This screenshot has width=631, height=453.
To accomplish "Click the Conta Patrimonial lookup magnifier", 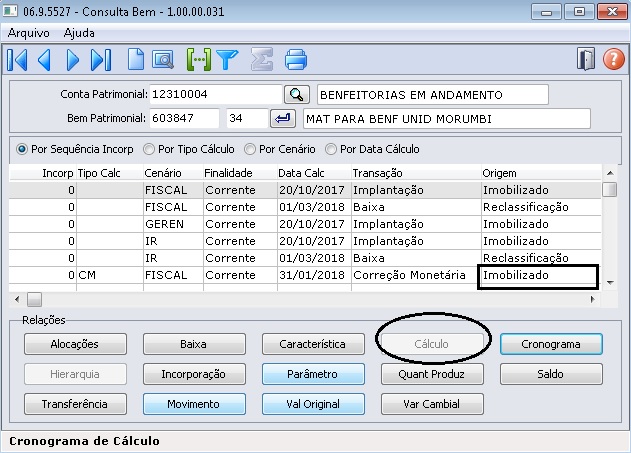I will [x=297, y=95].
